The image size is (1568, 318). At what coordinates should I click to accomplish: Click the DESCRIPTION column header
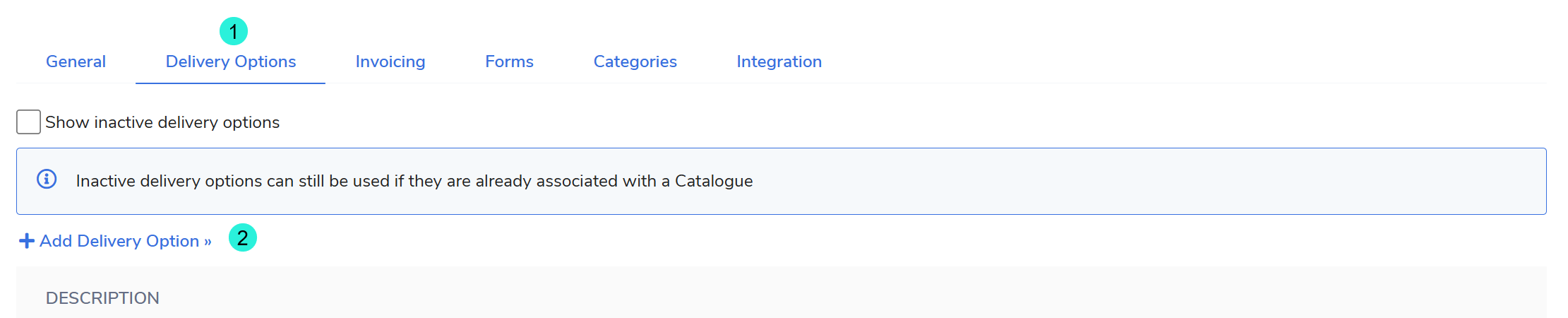click(x=102, y=298)
